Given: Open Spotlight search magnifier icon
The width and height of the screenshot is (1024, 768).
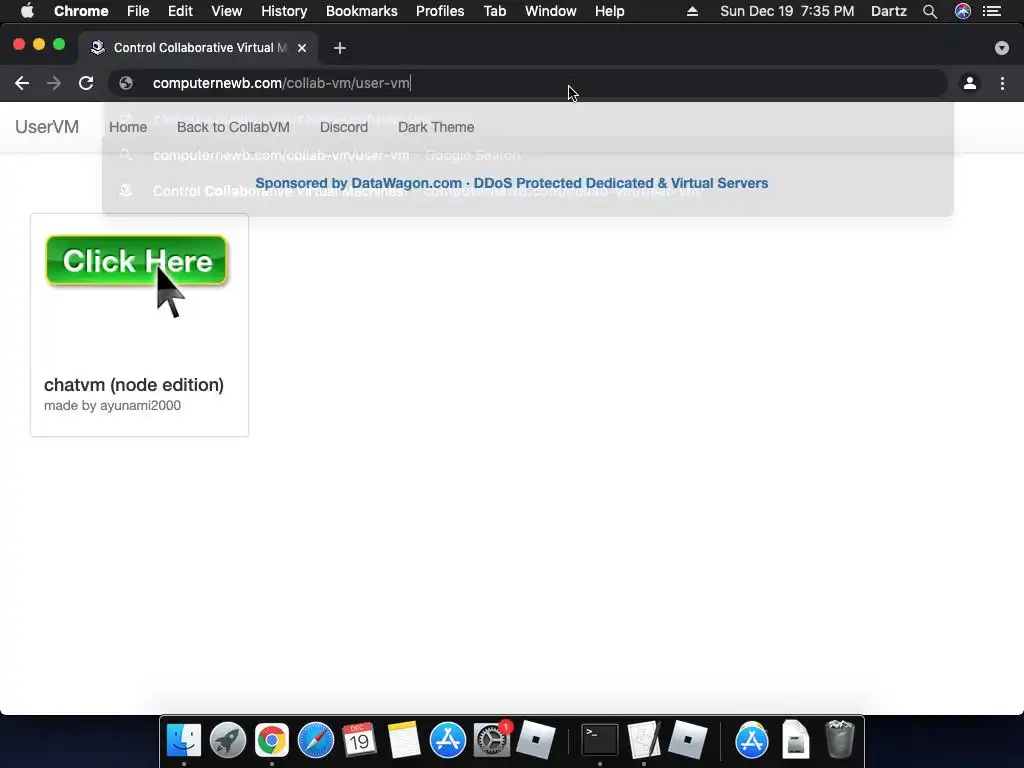Looking at the screenshot, I should point(930,11).
